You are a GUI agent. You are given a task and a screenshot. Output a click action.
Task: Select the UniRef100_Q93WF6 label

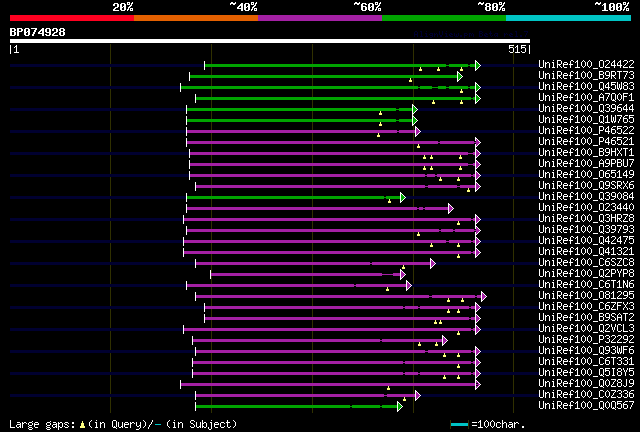[x=586, y=351]
